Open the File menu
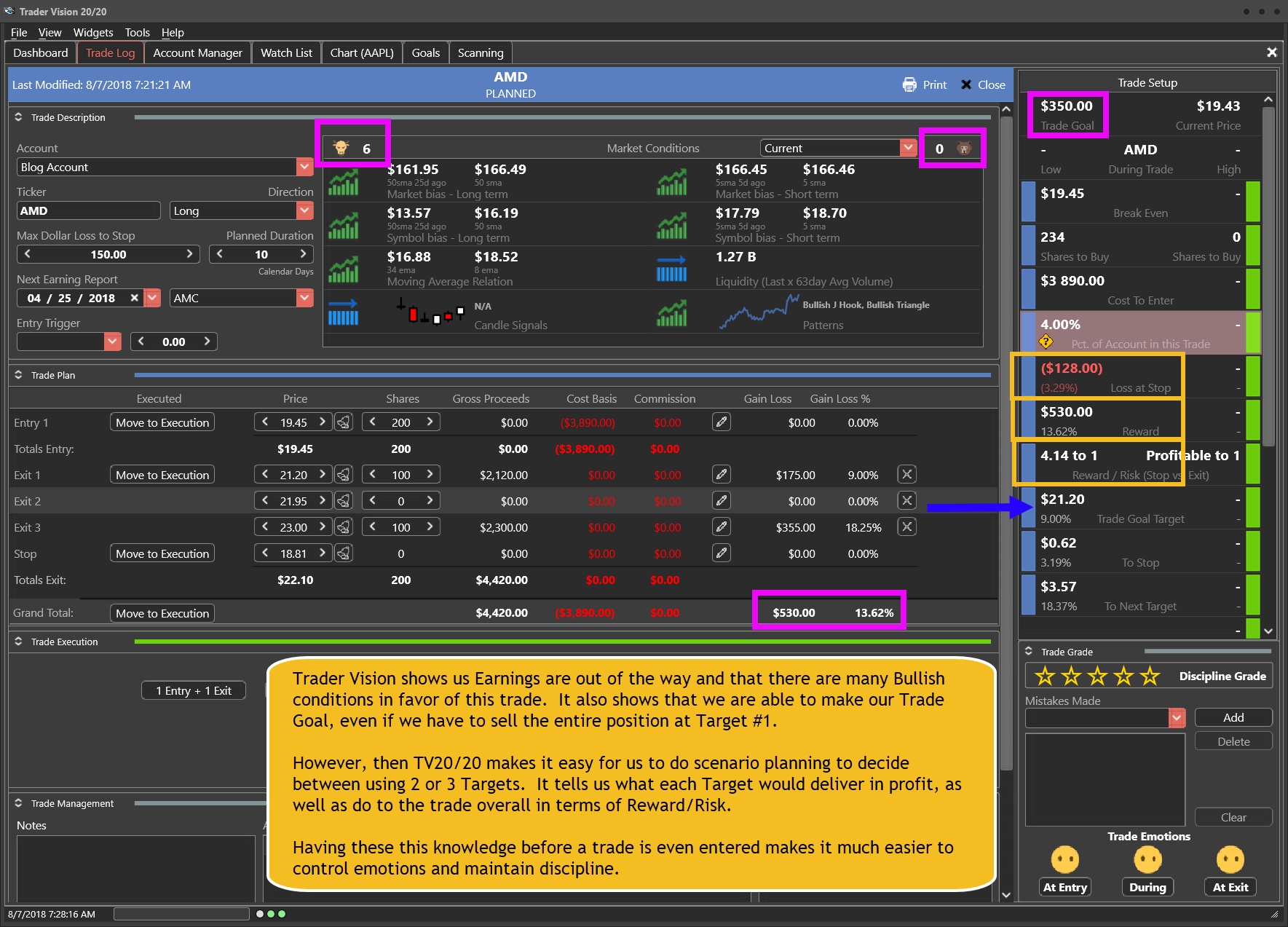Screen dimensions: 1288x927 click(19, 33)
